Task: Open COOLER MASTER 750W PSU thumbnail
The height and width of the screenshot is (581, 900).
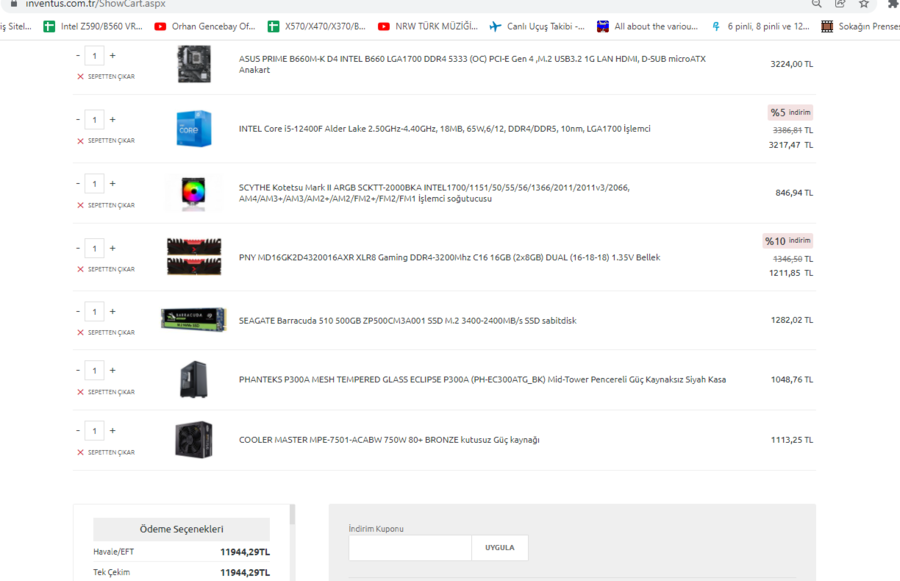Action: tap(194, 440)
